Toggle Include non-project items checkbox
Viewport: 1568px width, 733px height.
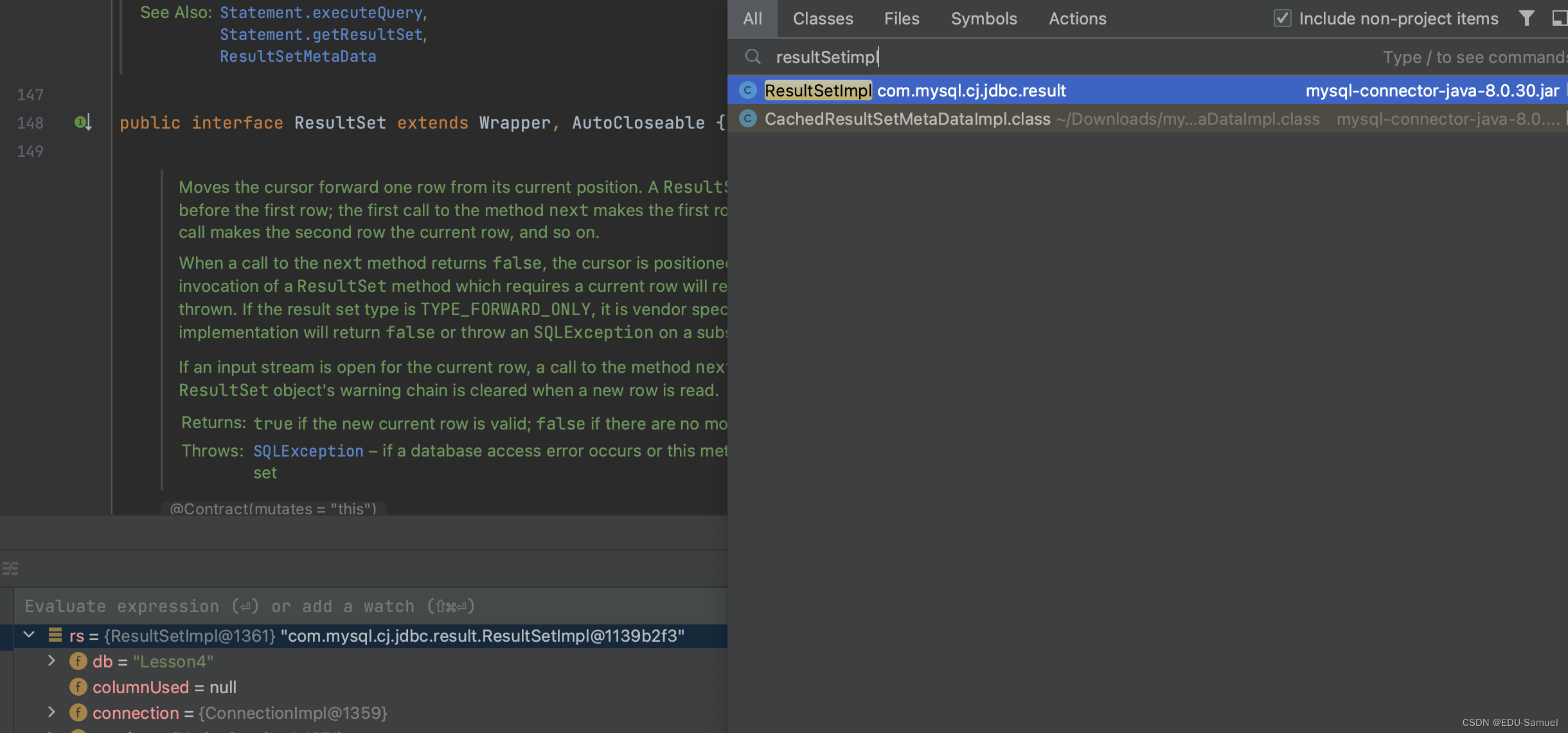pos(1282,18)
